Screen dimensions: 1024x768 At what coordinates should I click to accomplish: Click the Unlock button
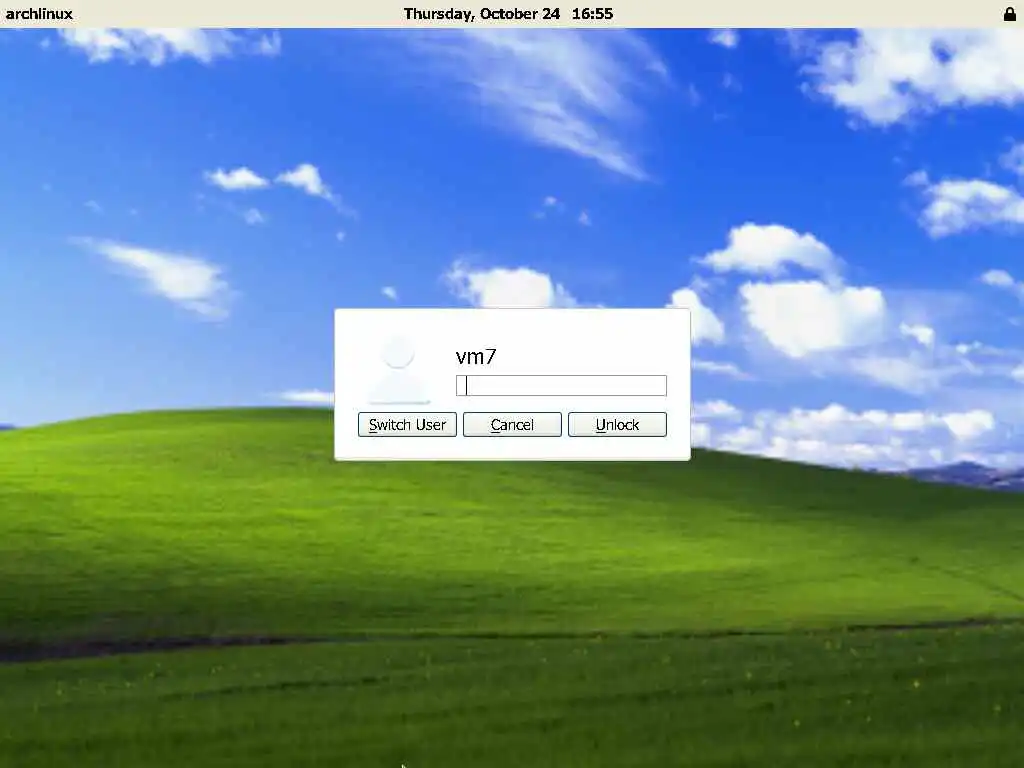[617, 424]
